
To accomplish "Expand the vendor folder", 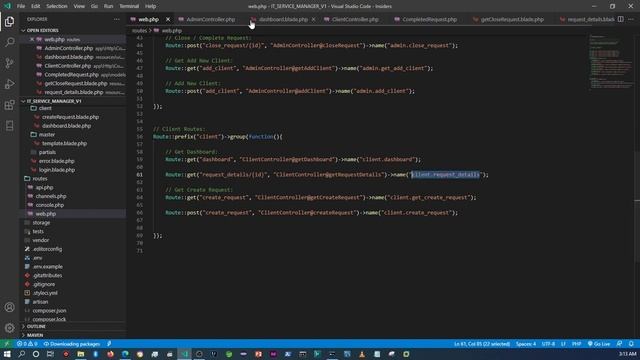I will [x=40, y=240].
